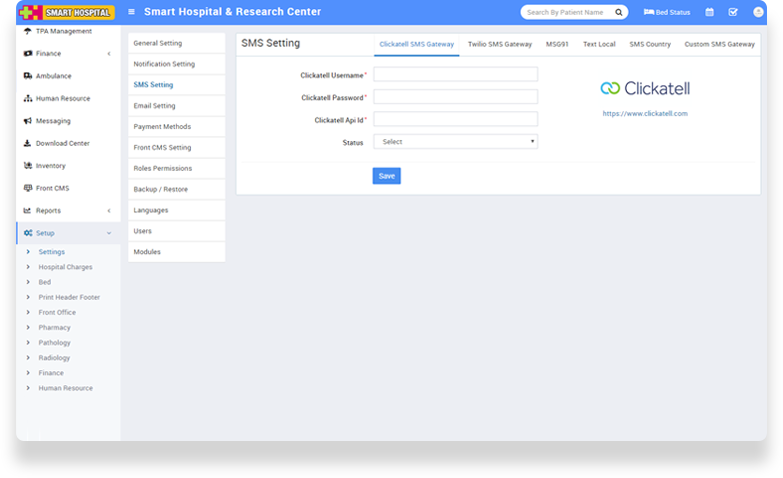Click the Clickatell Username input field
Image resolution: width=783 pixels, height=478 pixels.
click(x=455, y=74)
